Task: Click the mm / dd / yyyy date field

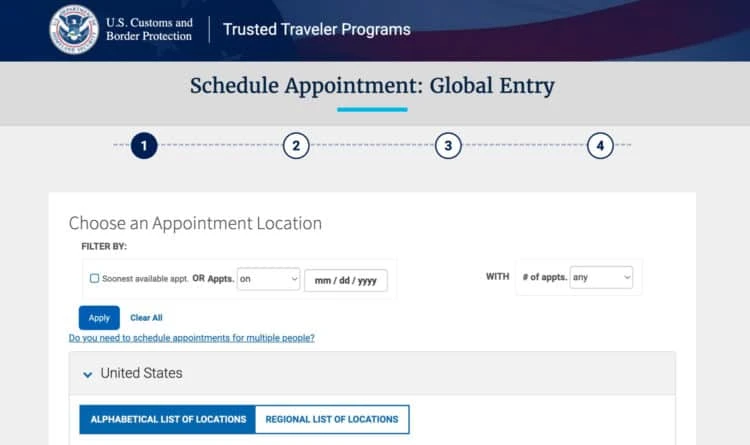Action: click(x=345, y=281)
